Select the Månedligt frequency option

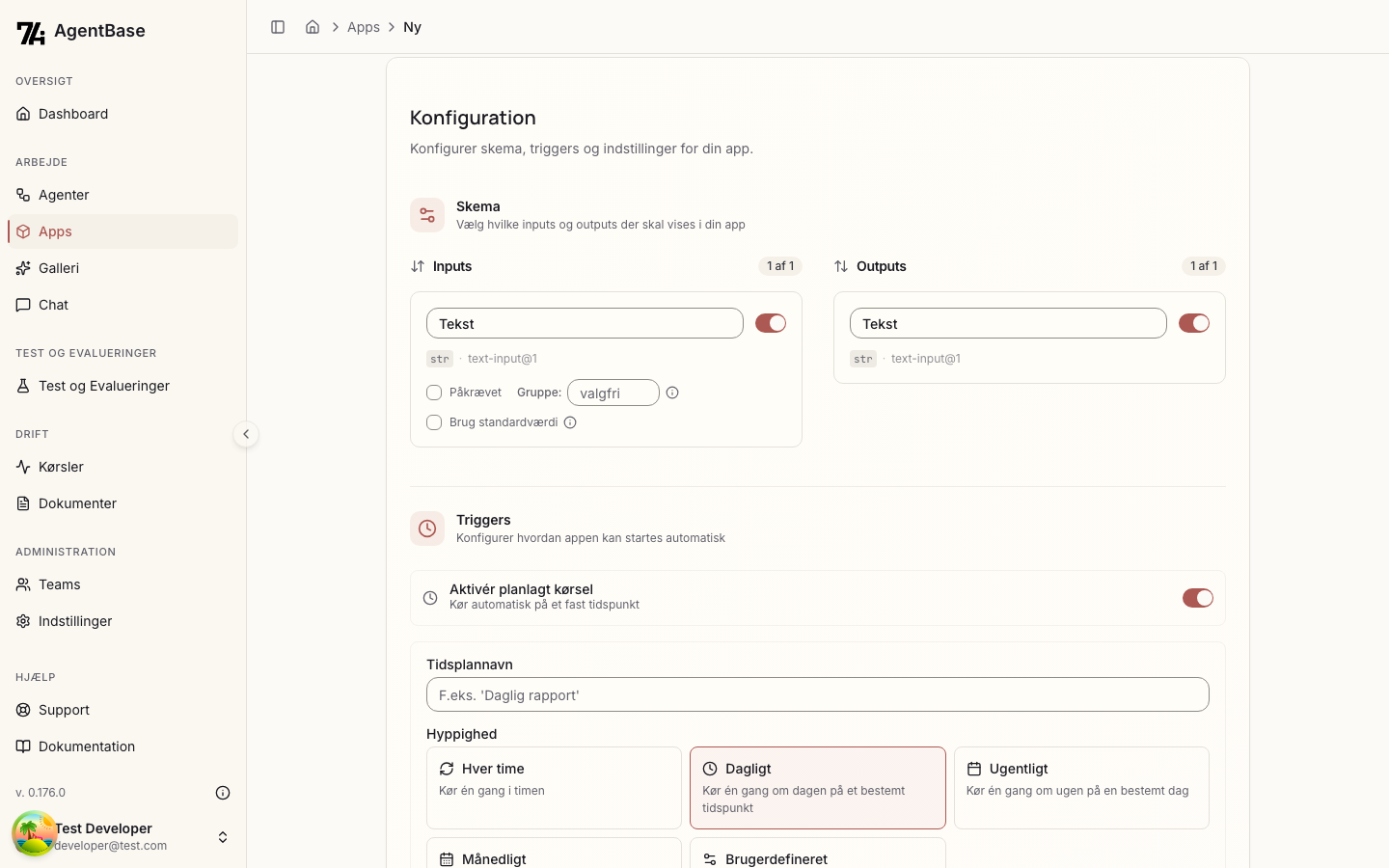(x=554, y=854)
